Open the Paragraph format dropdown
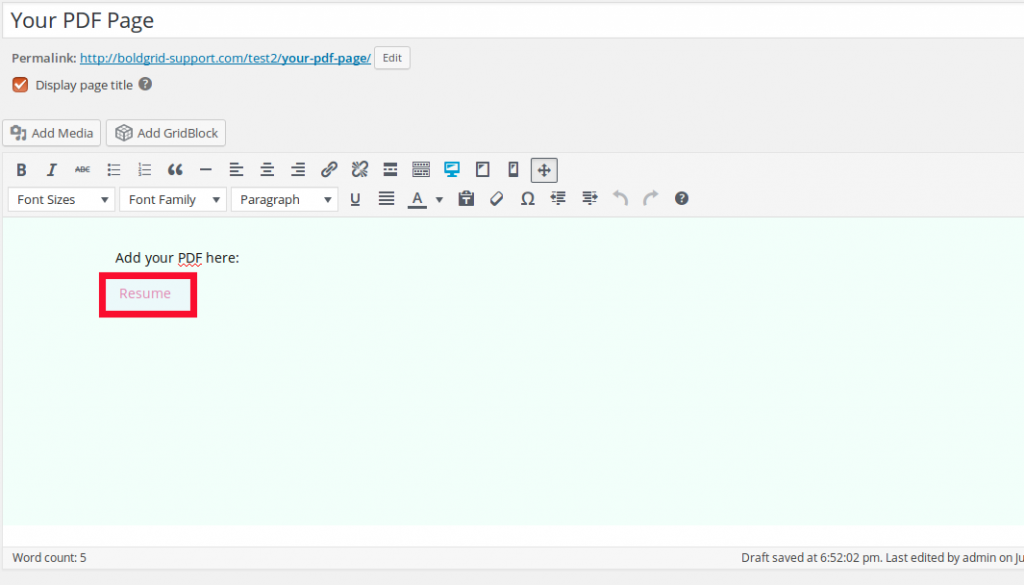The width and height of the screenshot is (1024, 585). click(x=284, y=200)
